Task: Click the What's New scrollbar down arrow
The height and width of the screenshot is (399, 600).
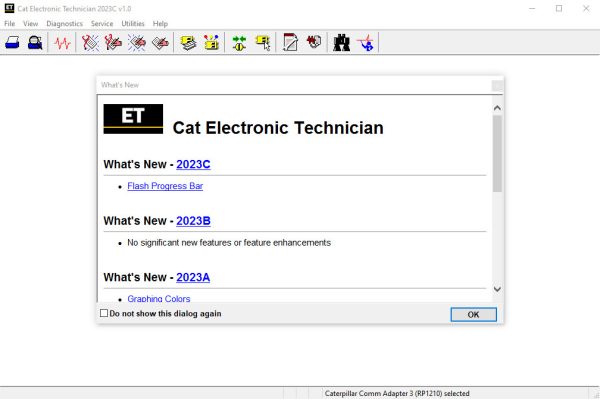Action: point(497,289)
